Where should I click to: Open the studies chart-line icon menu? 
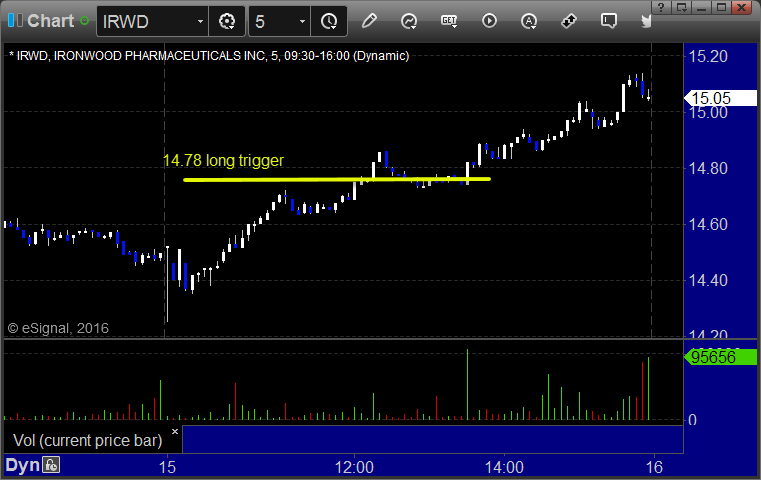pos(409,21)
